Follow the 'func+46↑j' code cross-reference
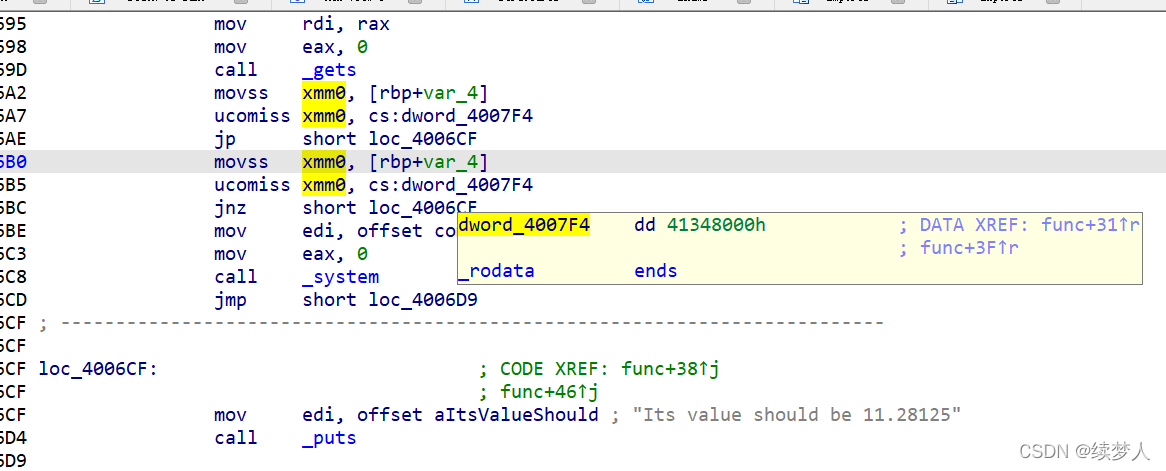This screenshot has height=471, width=1166. [550, 392]
